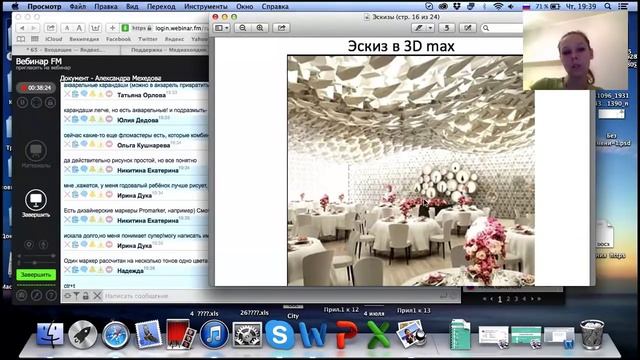The height and width of the screenshot is (360, 640).
Task: Select the Preview markup pen tool
Action: tap(418, 28)
